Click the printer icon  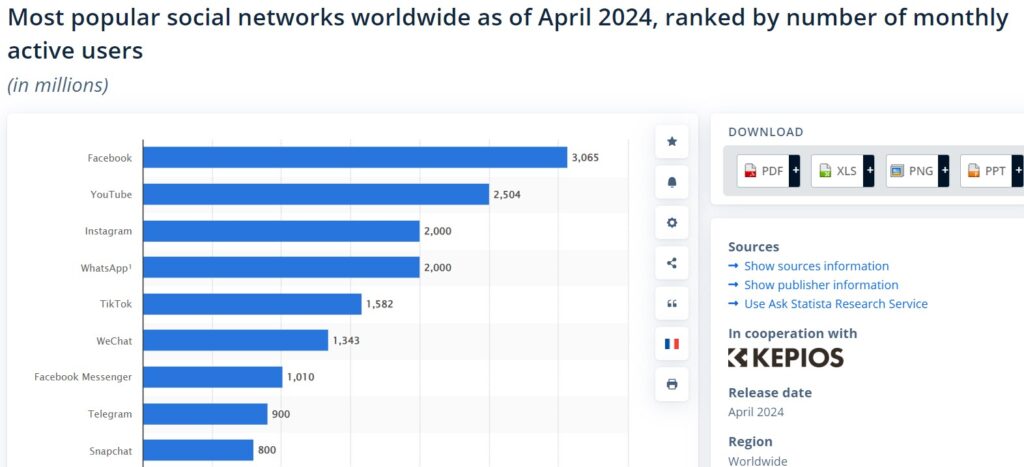(671, 384)
